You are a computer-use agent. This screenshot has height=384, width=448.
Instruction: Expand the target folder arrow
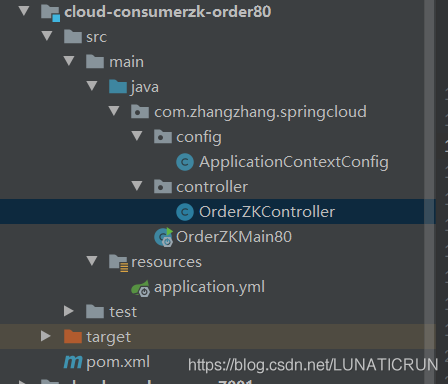(x=46, y=336)
